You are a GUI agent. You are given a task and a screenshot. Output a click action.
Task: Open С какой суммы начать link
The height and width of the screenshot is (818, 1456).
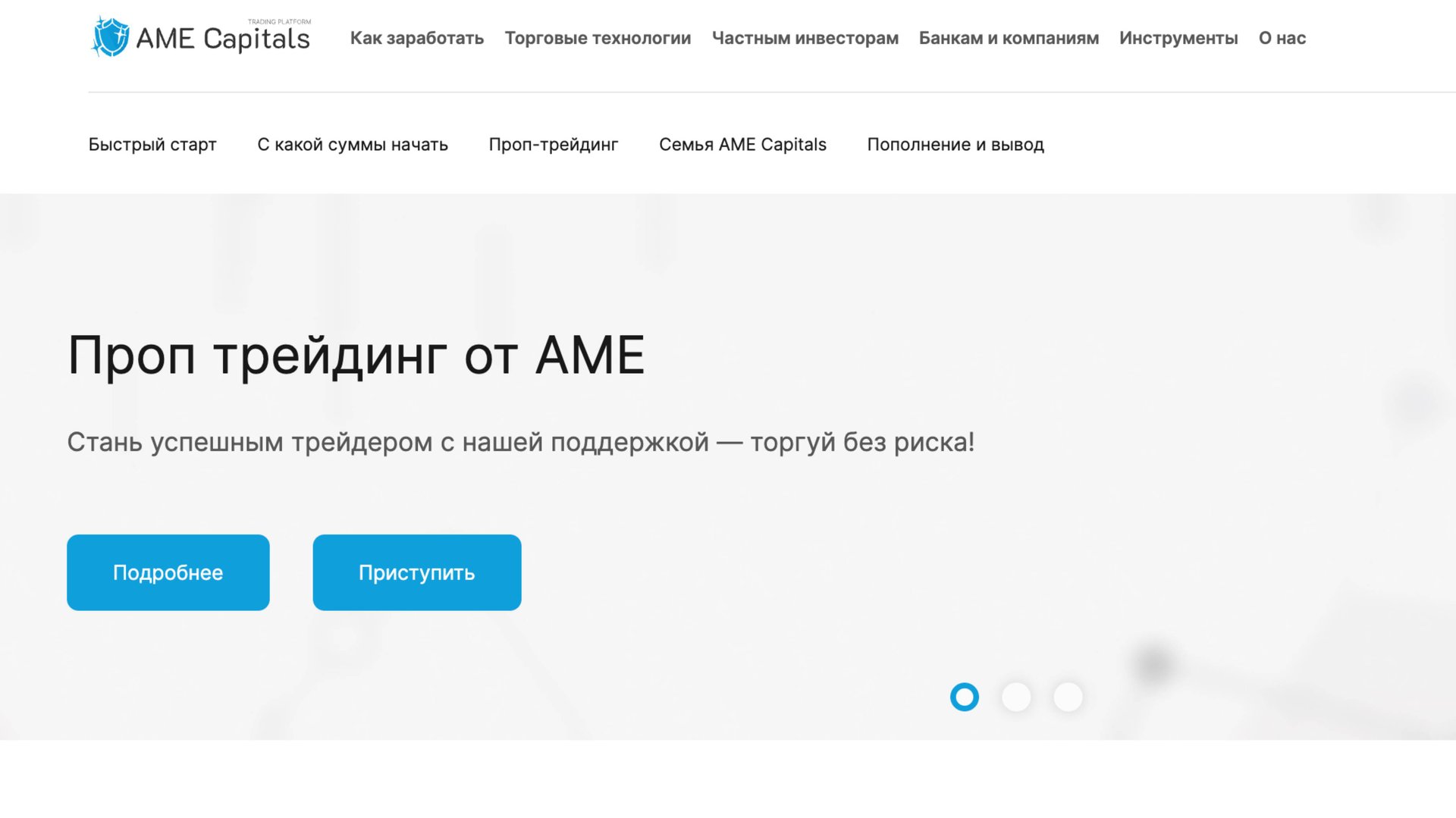tap(353, 144)
